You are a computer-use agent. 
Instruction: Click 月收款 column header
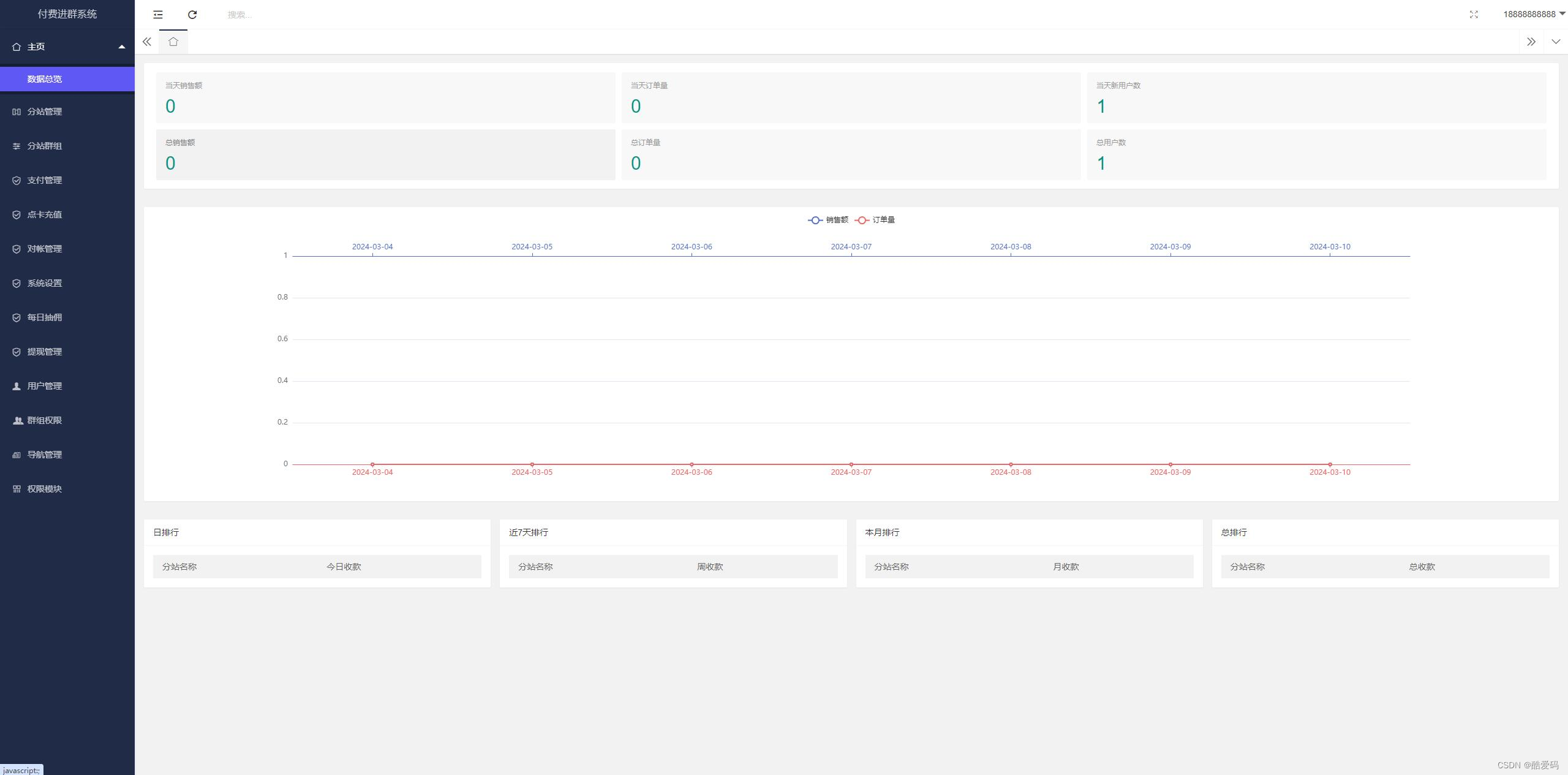[x=1066, y=567]
